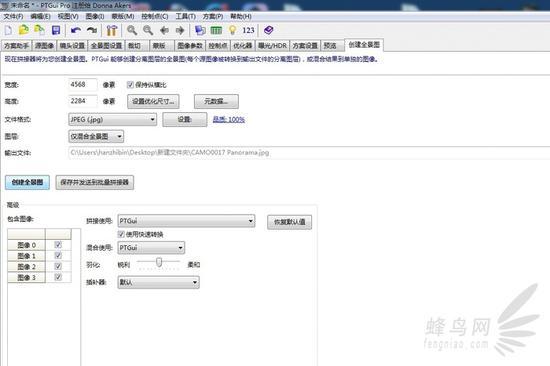Viewport: 550px width, 366px height.
Task: Open the 混合使用 PTGui dropdown
Action: pyautogui.click(x=151, y=248)
